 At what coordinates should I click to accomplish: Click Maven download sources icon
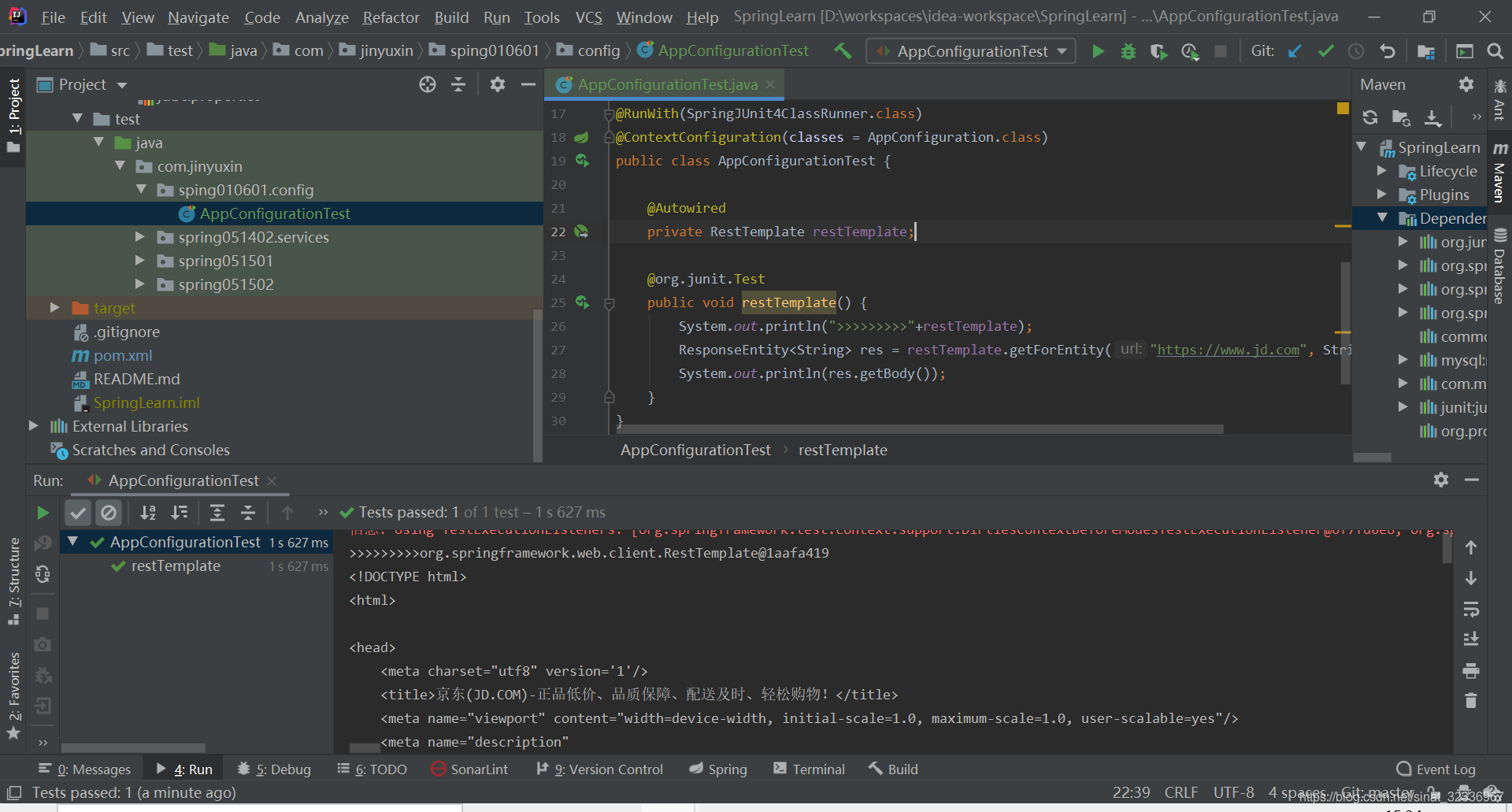(1432, 117)
